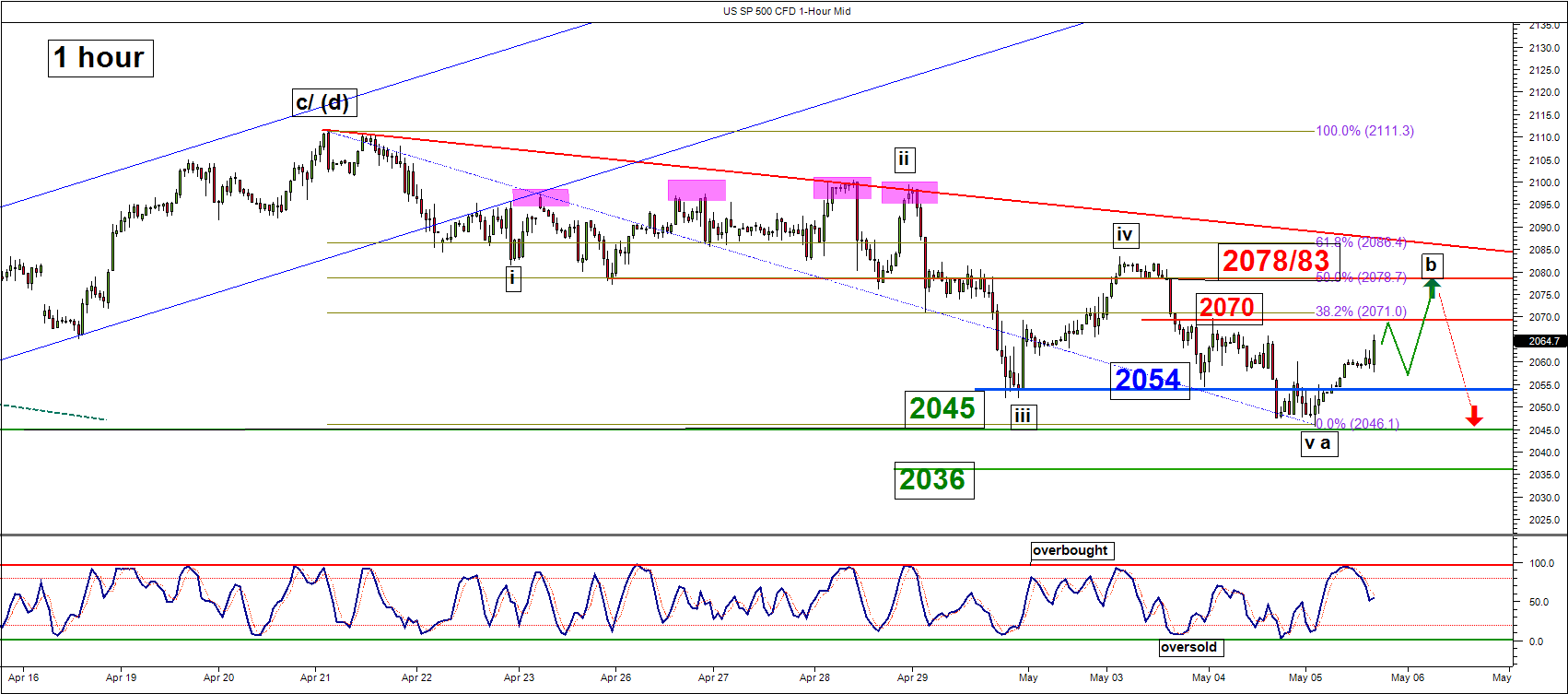Click the '2090.0' price axis value
Viewport: 1568px width, 694px height.
pos(1543,228)
